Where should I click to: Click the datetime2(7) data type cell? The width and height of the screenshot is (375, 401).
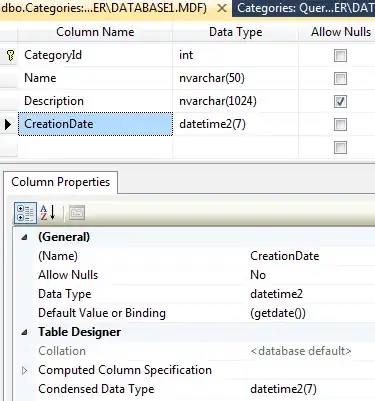click(x=235, y=124)
